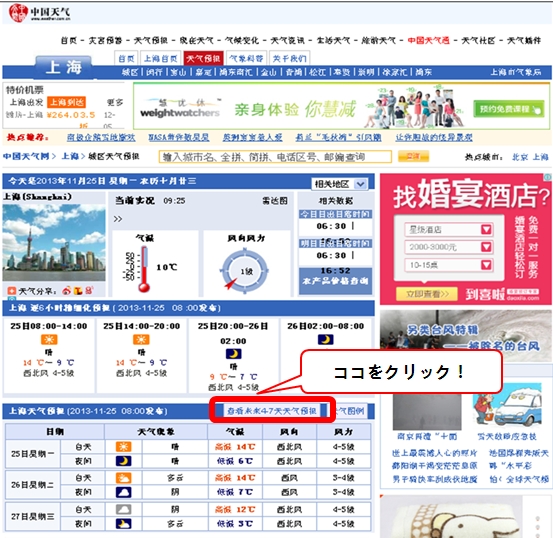Click the ad marker icon on wedding banner
The image size is (553, 538).
(x=548, y=177)
